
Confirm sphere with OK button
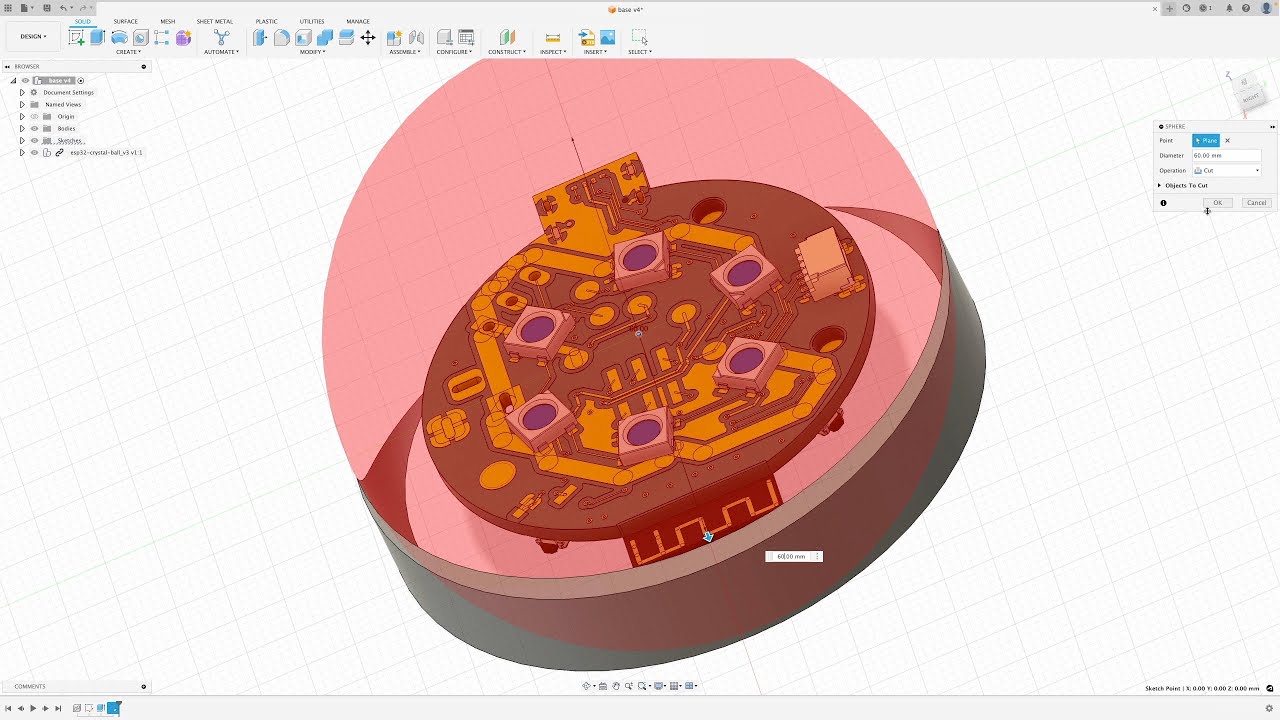pyautogui.click(x=1217, y=203)
